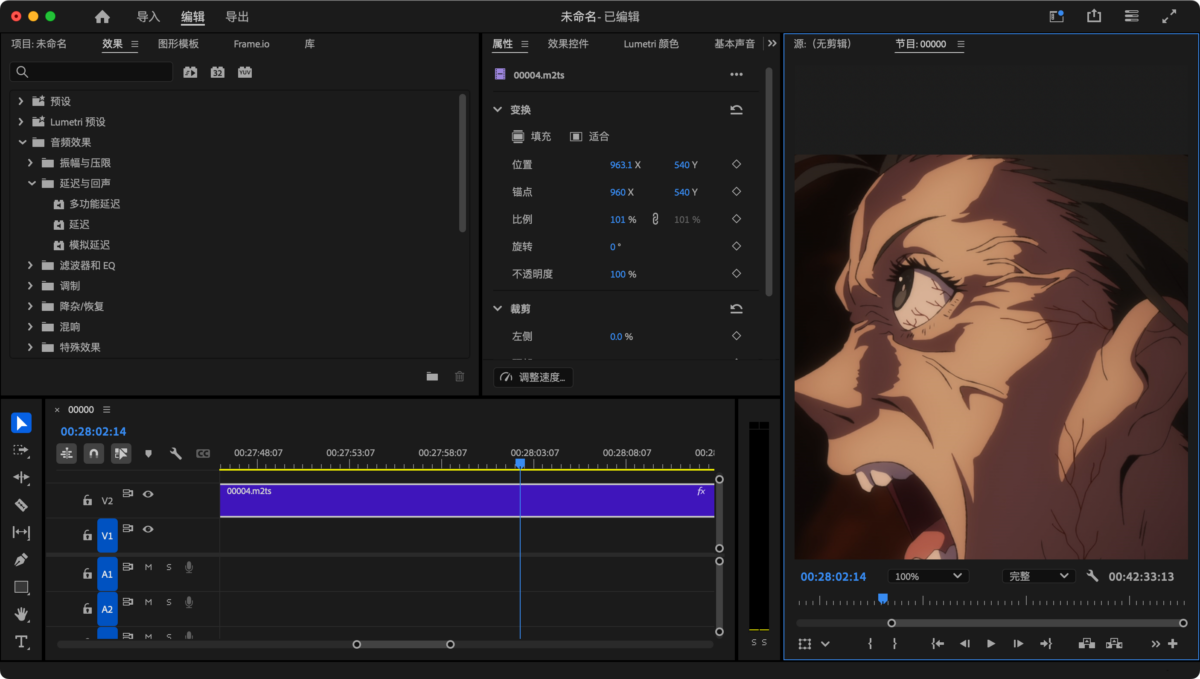The width and height of the screenshot is (1200, 679).
Task: Collapse the 变换 properties section
Action: click(498, 110)
